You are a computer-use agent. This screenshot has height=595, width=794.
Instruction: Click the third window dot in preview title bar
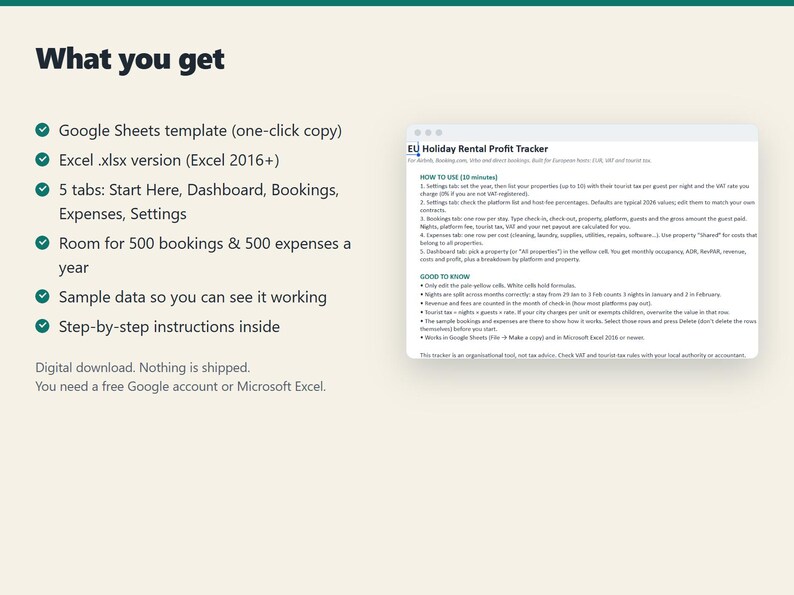click(x=439, y=133)
